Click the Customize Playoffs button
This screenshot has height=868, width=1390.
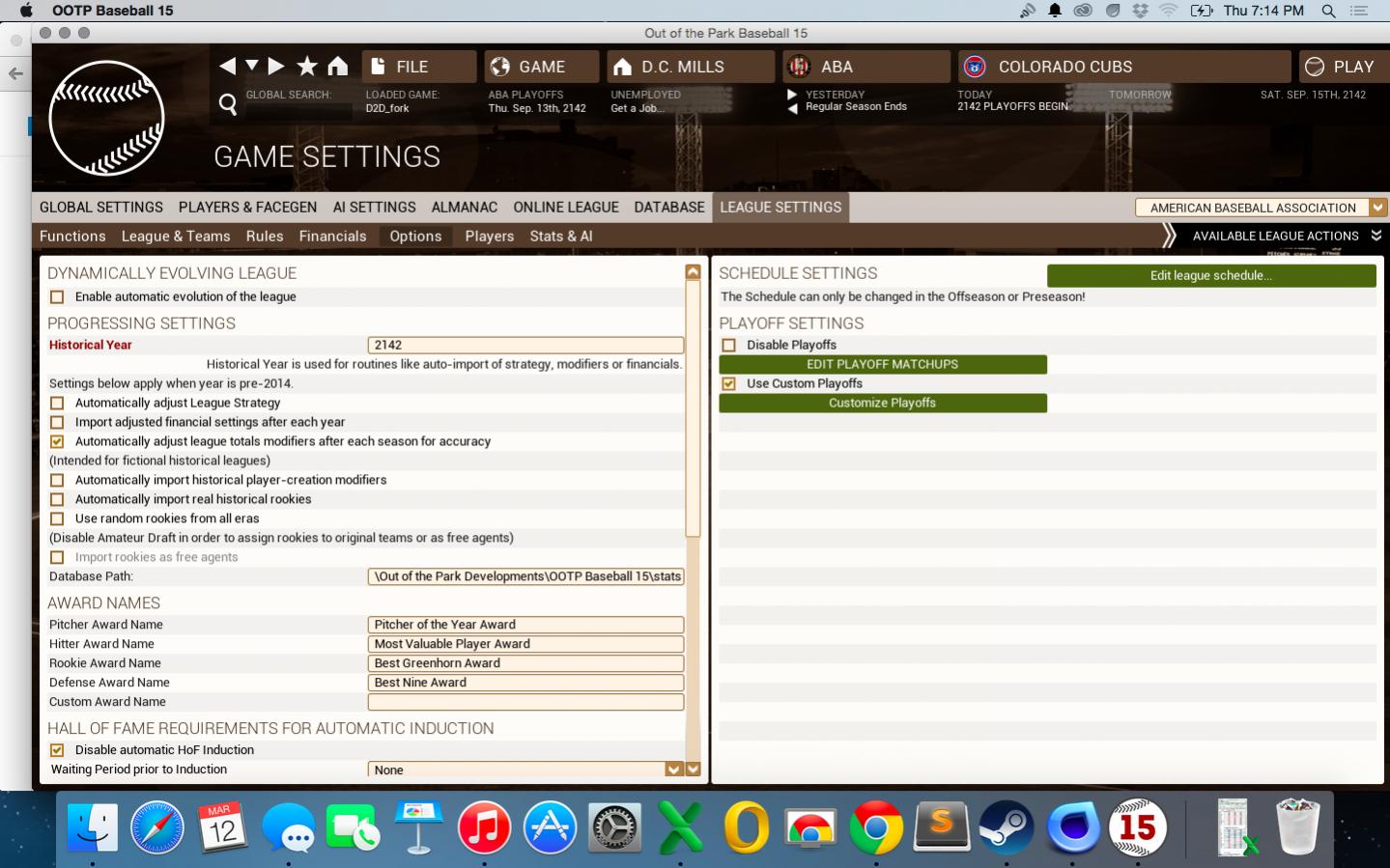click(882, 404)
